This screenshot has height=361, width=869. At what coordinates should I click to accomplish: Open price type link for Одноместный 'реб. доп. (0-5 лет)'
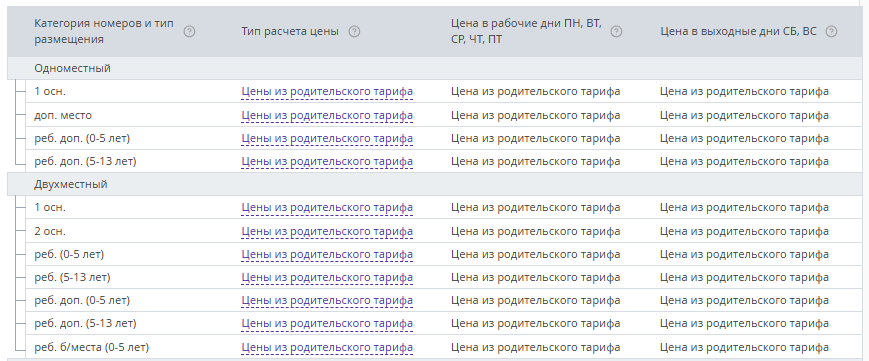pyautogui.click(x=327, y=138)
